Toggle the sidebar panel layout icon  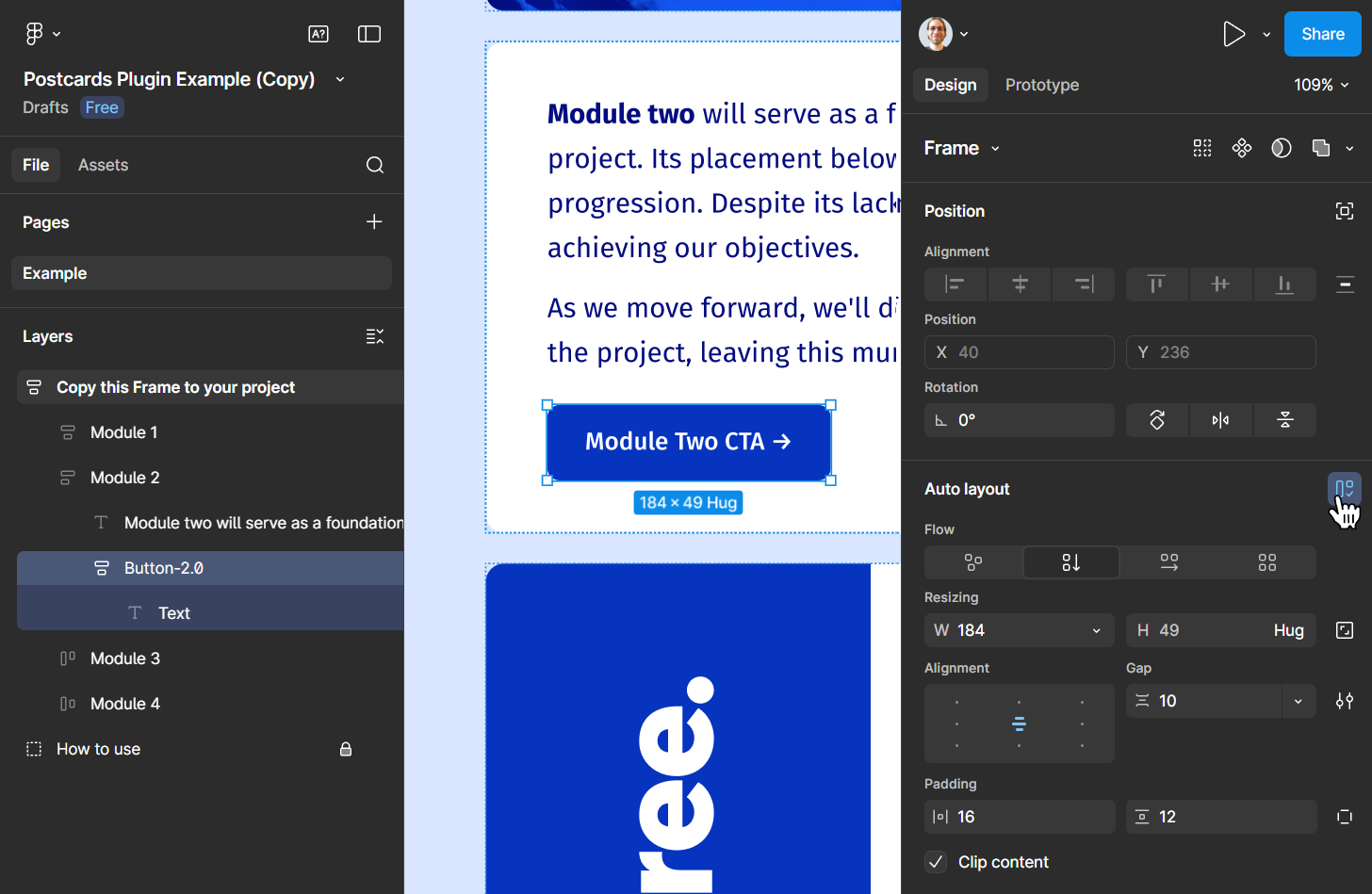pos(369,34)
